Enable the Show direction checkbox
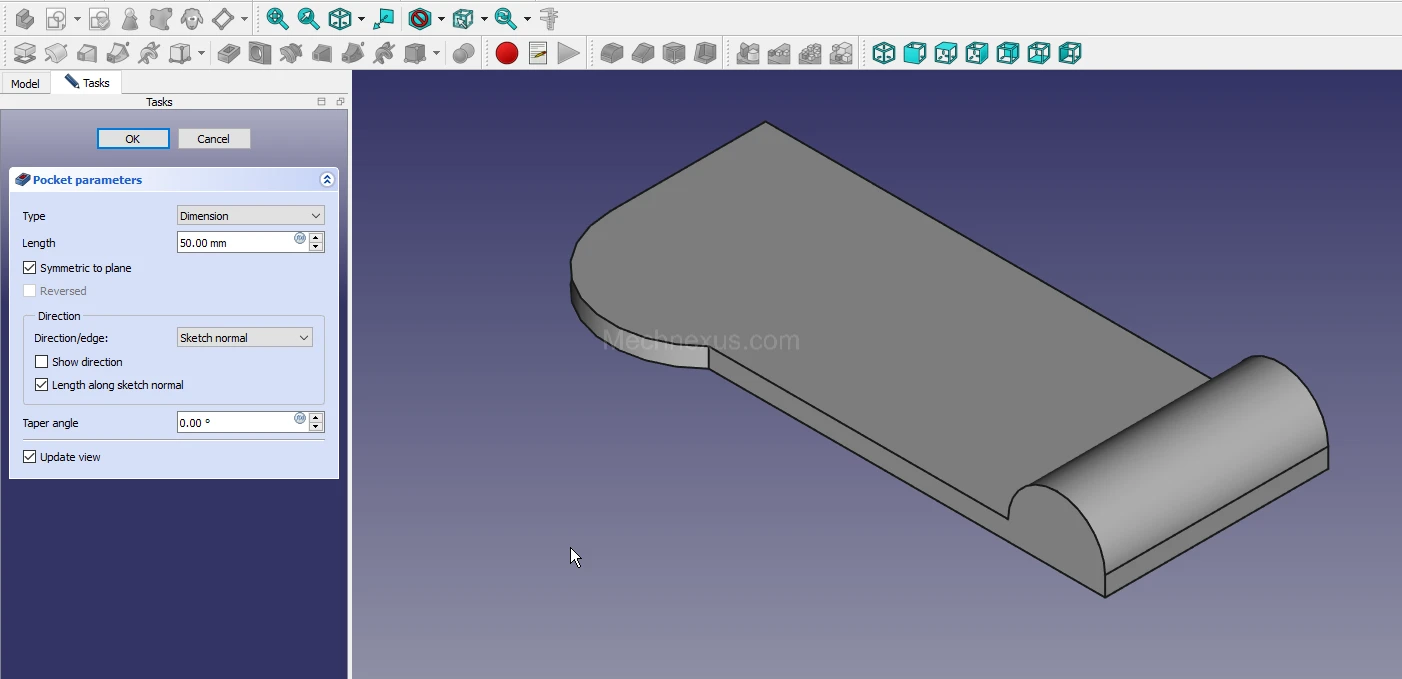The width and height of the screenshot is (1402, 679). 42,362
